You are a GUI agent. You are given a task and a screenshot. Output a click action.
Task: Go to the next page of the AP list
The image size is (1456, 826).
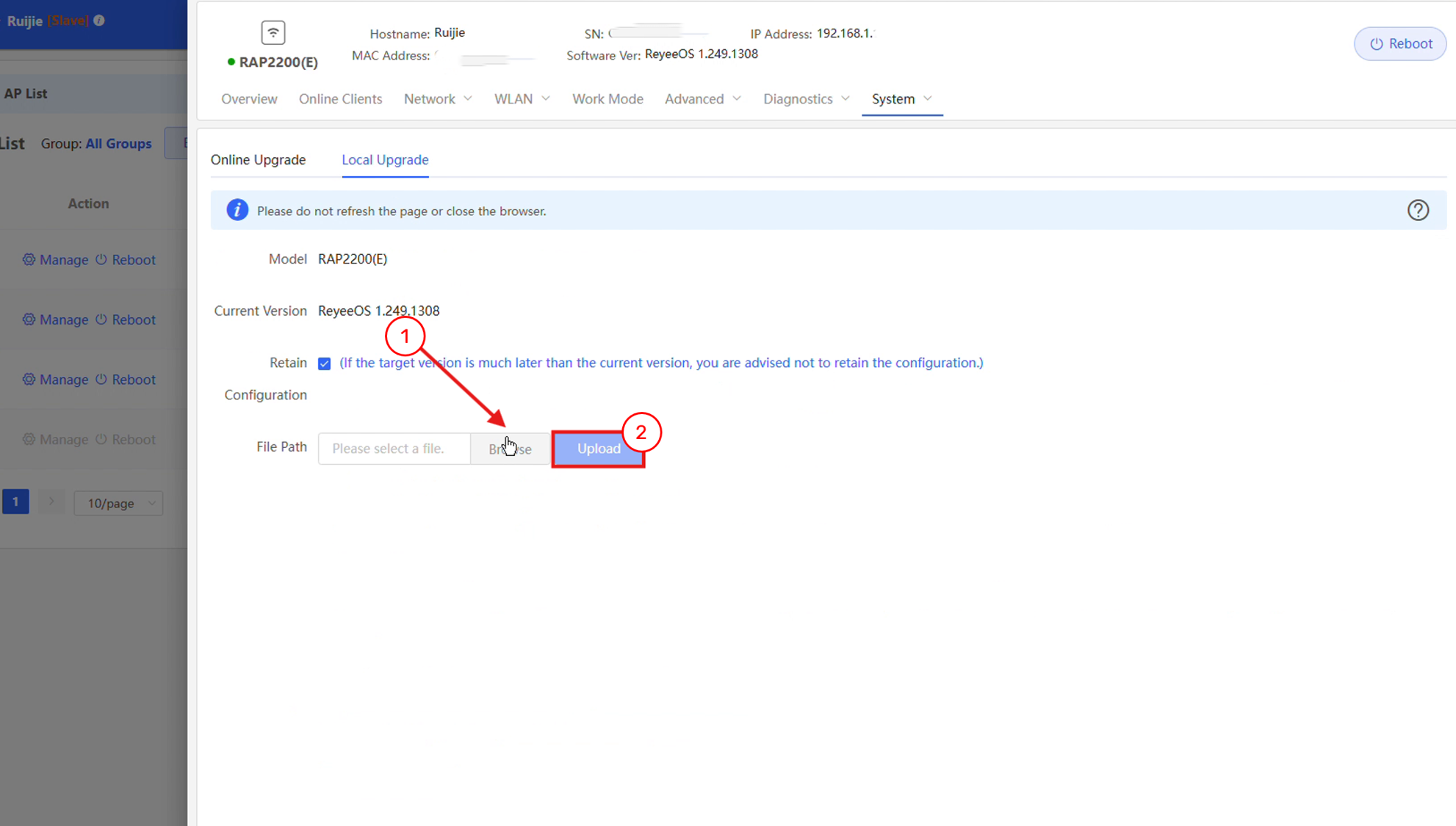[x=51, y=502]
